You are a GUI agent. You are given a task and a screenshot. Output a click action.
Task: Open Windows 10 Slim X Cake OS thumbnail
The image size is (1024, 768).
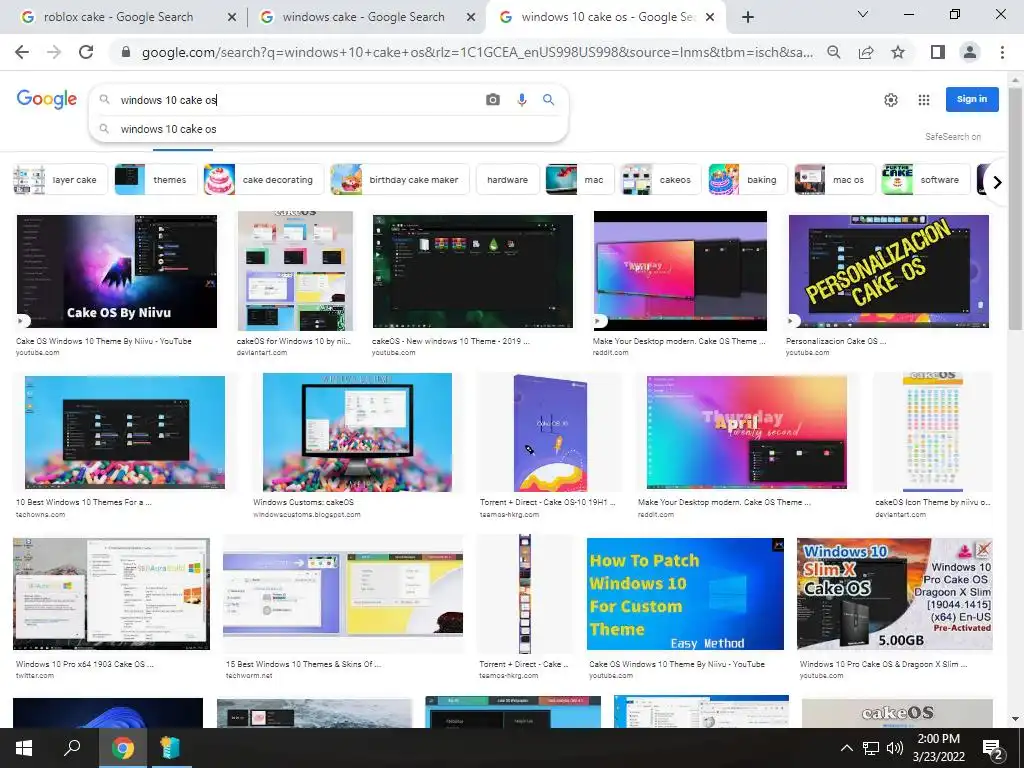click(x=895, y=594)
